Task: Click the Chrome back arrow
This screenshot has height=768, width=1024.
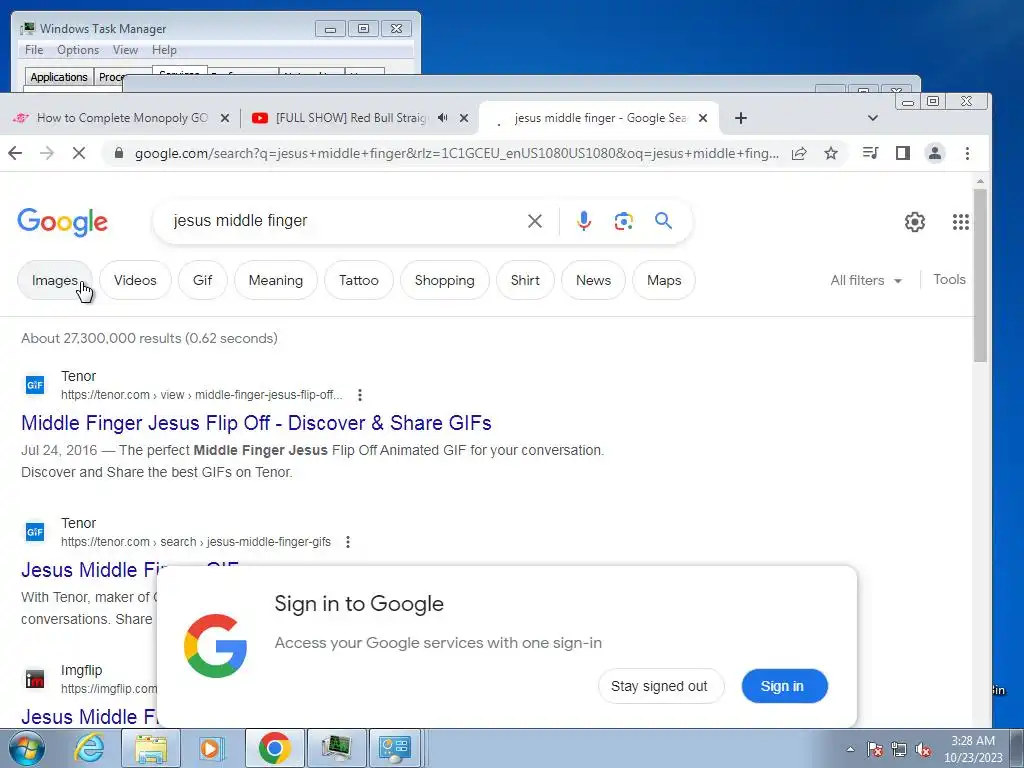Action: click(15, 153)
